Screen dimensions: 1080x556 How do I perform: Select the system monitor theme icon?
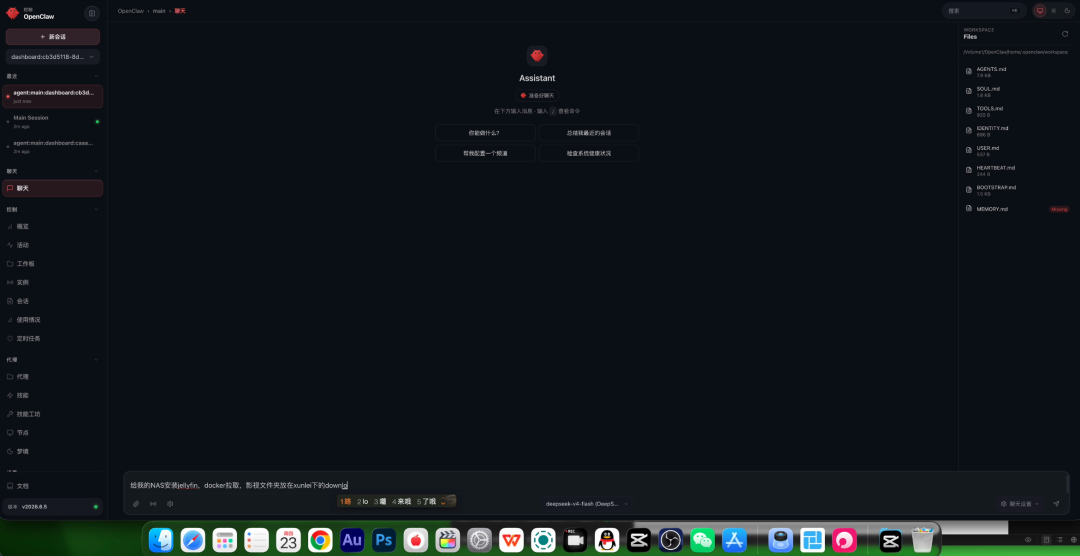1040,11
